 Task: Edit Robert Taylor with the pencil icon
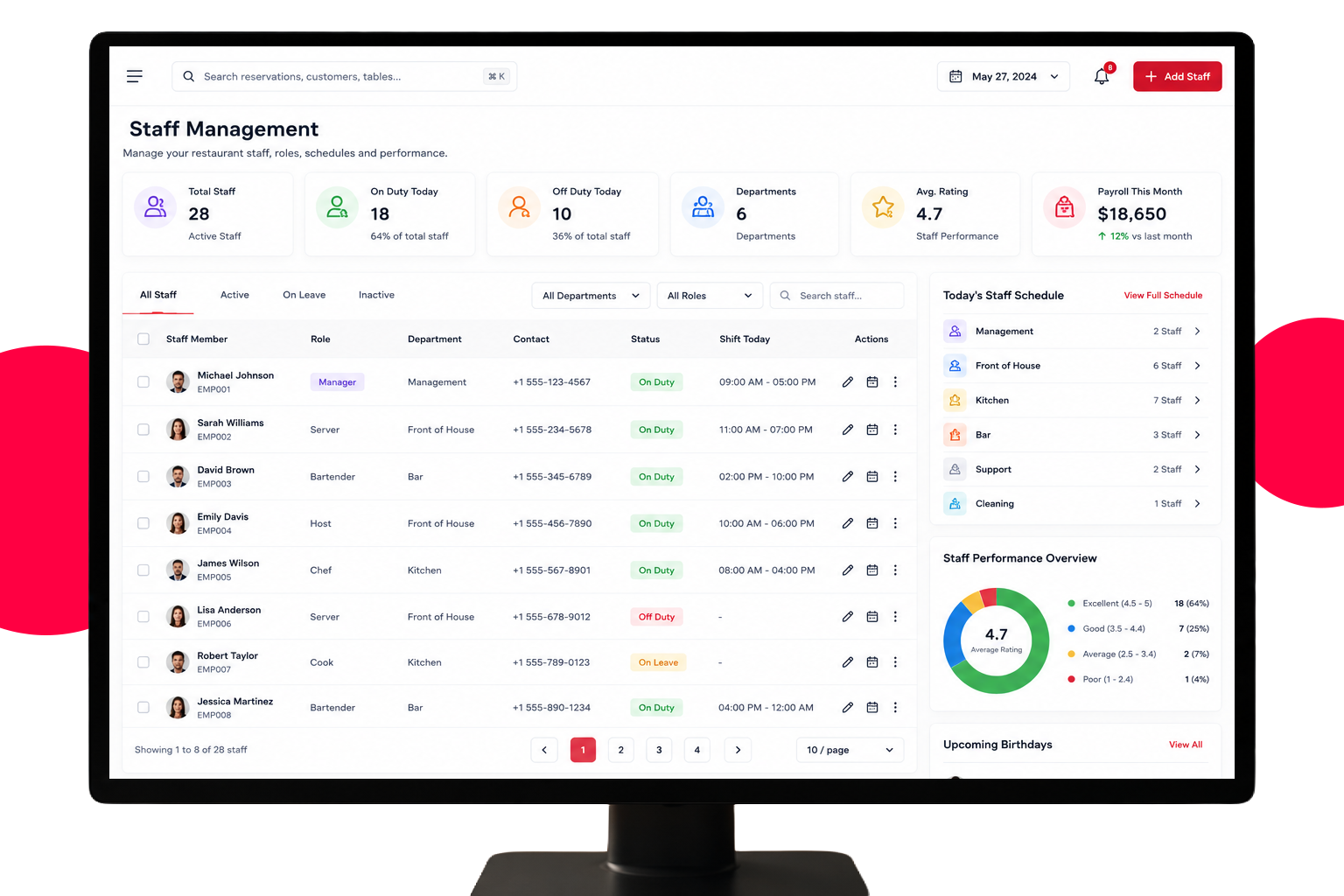[x=848, y=662]
